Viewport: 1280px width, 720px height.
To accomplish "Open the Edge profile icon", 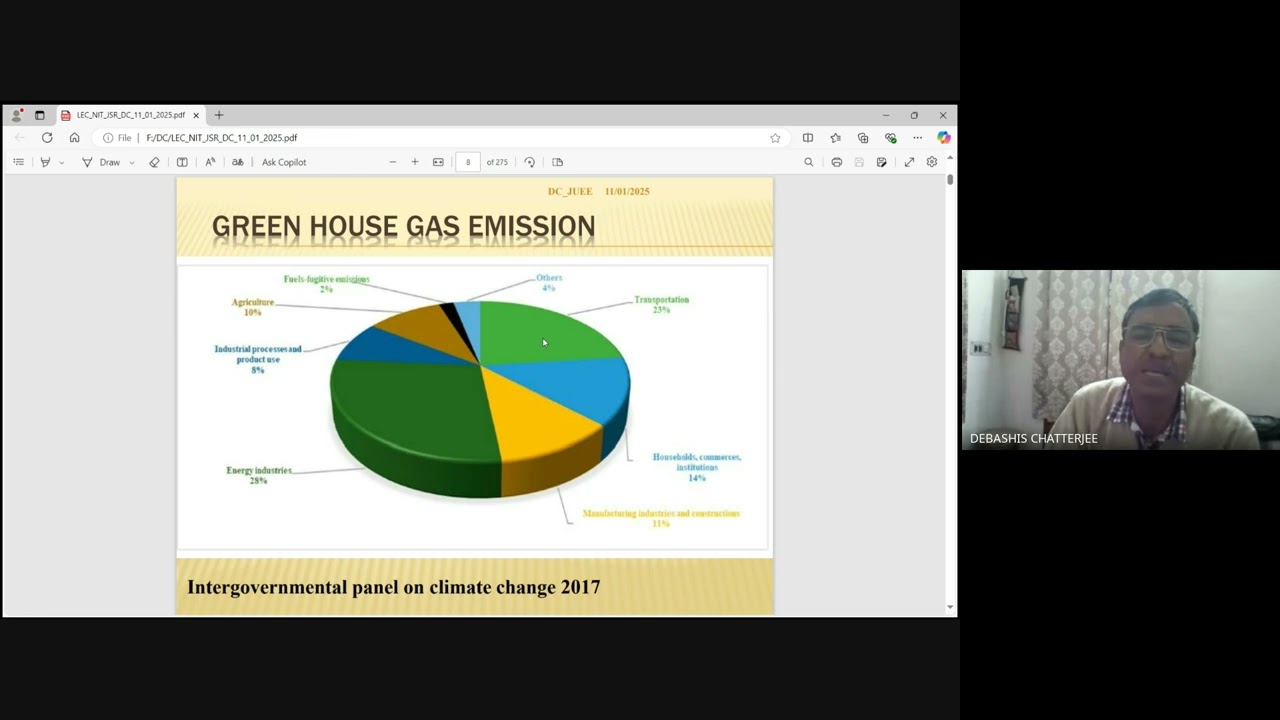I will pyautogui.click(x=16, y=115).
